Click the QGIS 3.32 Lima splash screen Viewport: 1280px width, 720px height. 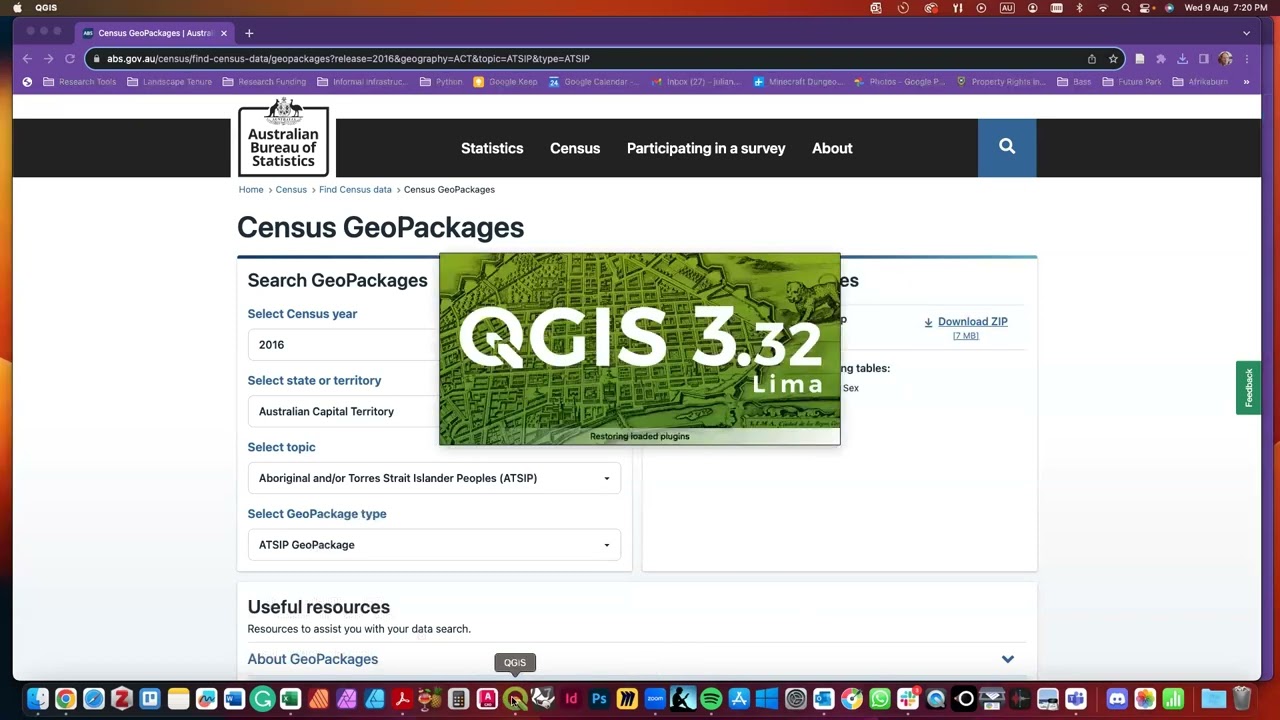pyautogui.click(x=640, y=349)
